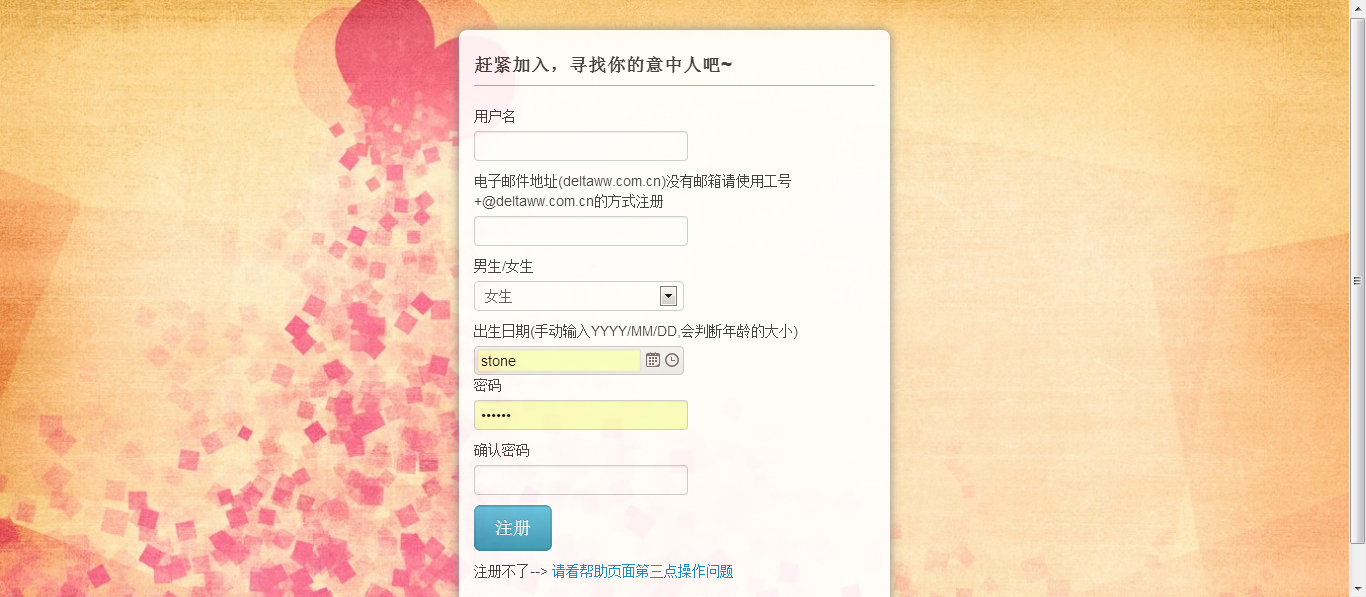This screenshot has height=597, width=1366.
Task: Click the vertical scrollbar thumb
Action: point(1358,280)
